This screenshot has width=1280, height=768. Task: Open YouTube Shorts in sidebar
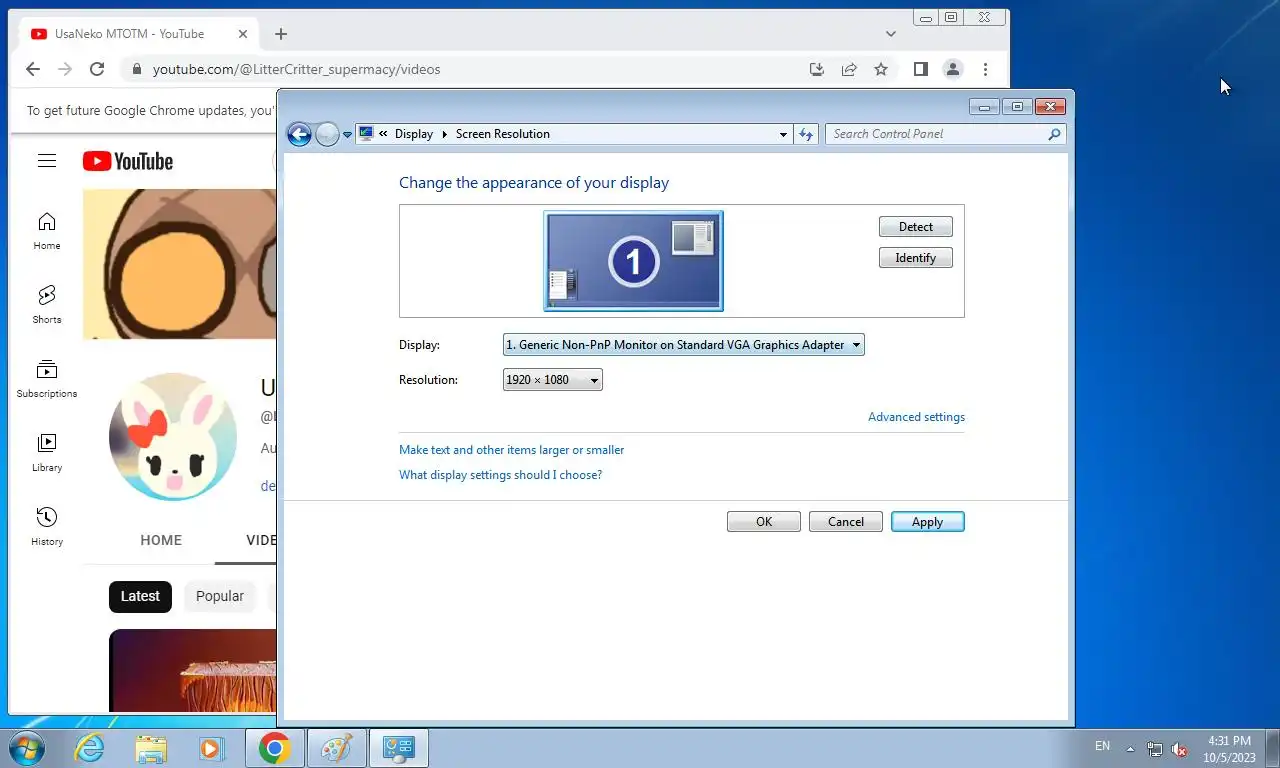(x=47, y=305)
